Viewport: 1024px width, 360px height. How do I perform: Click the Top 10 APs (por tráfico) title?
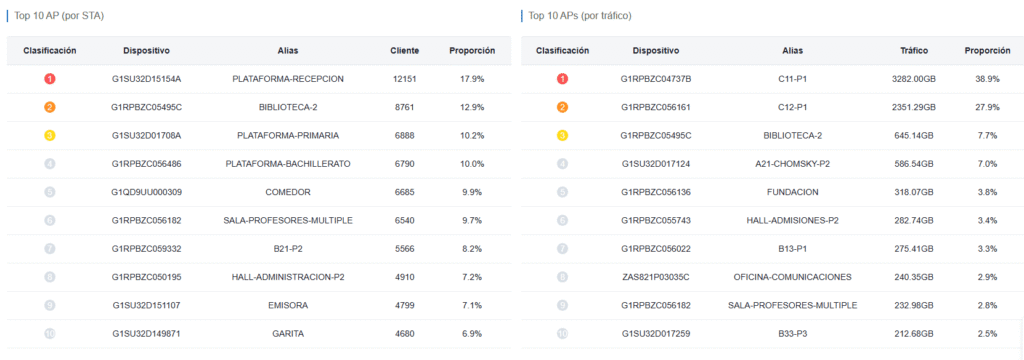point(580,16)
